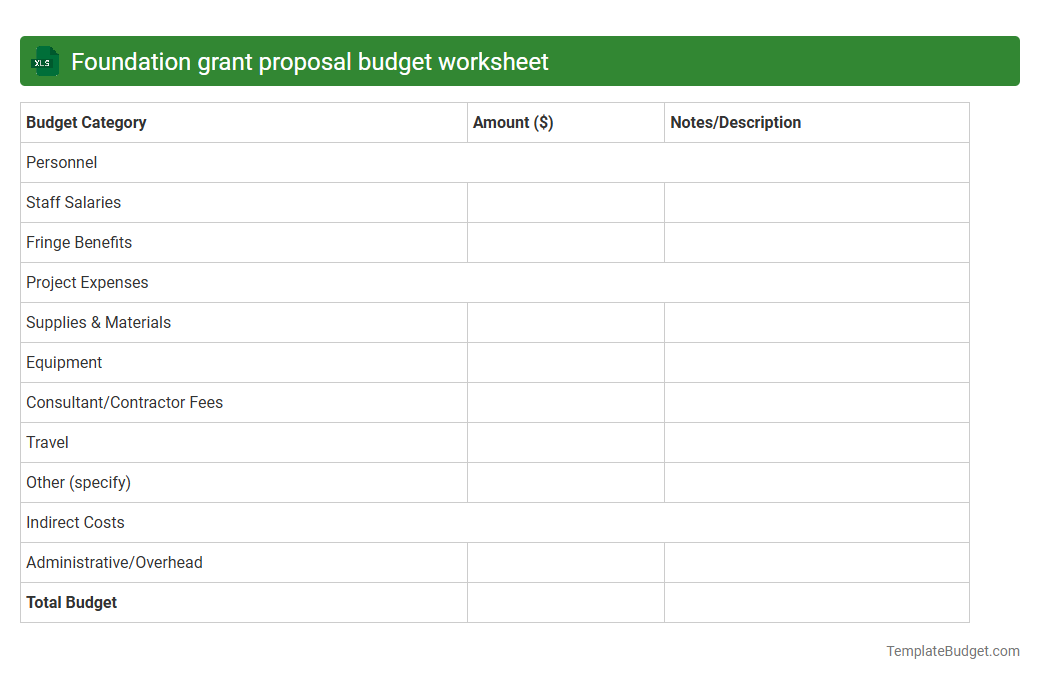1040x680 pixels.
Task: Click the Consultant/Contractor Fees notes cell
Action: click(816, 402)
